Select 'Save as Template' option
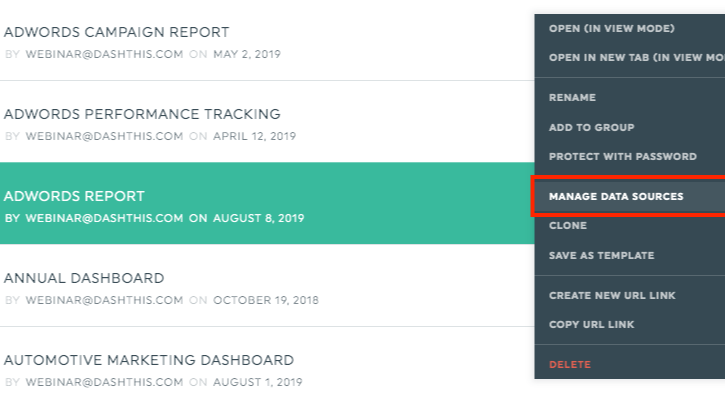This screenshot has height=408, width=725. 601,256
